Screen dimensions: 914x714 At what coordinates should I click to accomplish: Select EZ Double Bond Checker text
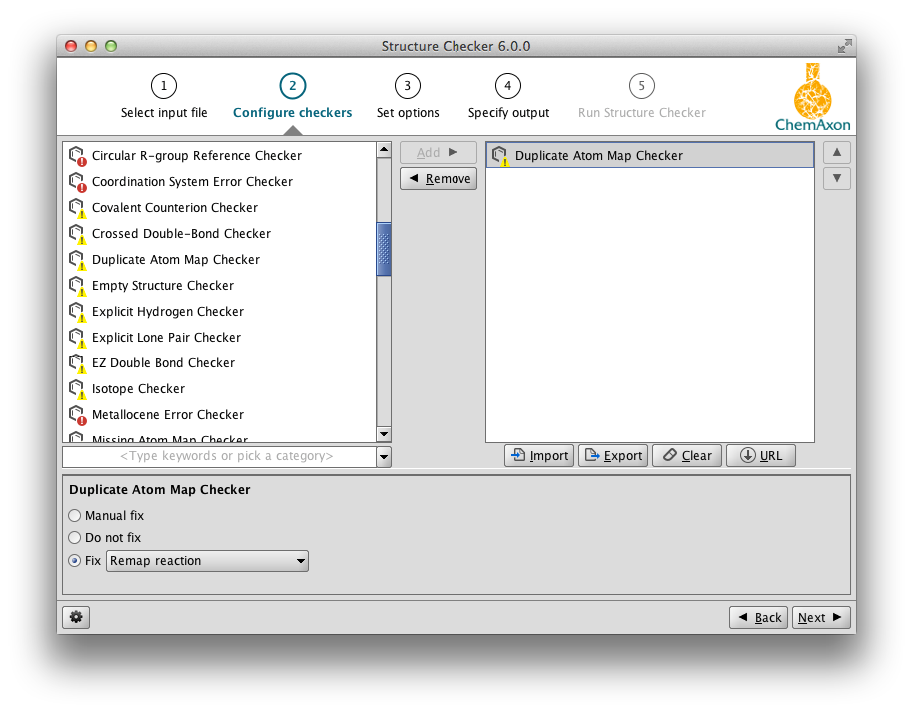163,363
